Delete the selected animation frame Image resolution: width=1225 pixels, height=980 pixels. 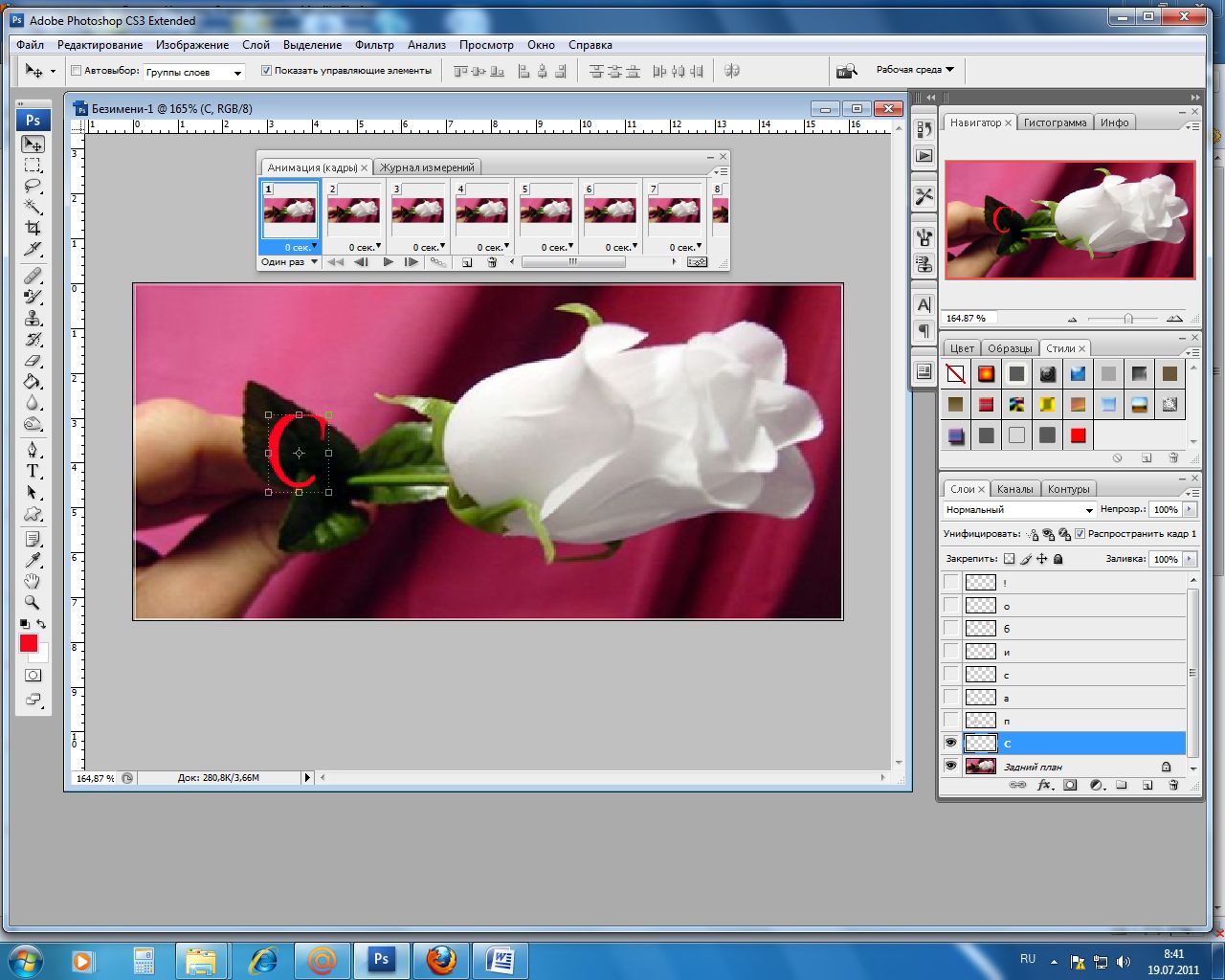click(x=492, y=262)
